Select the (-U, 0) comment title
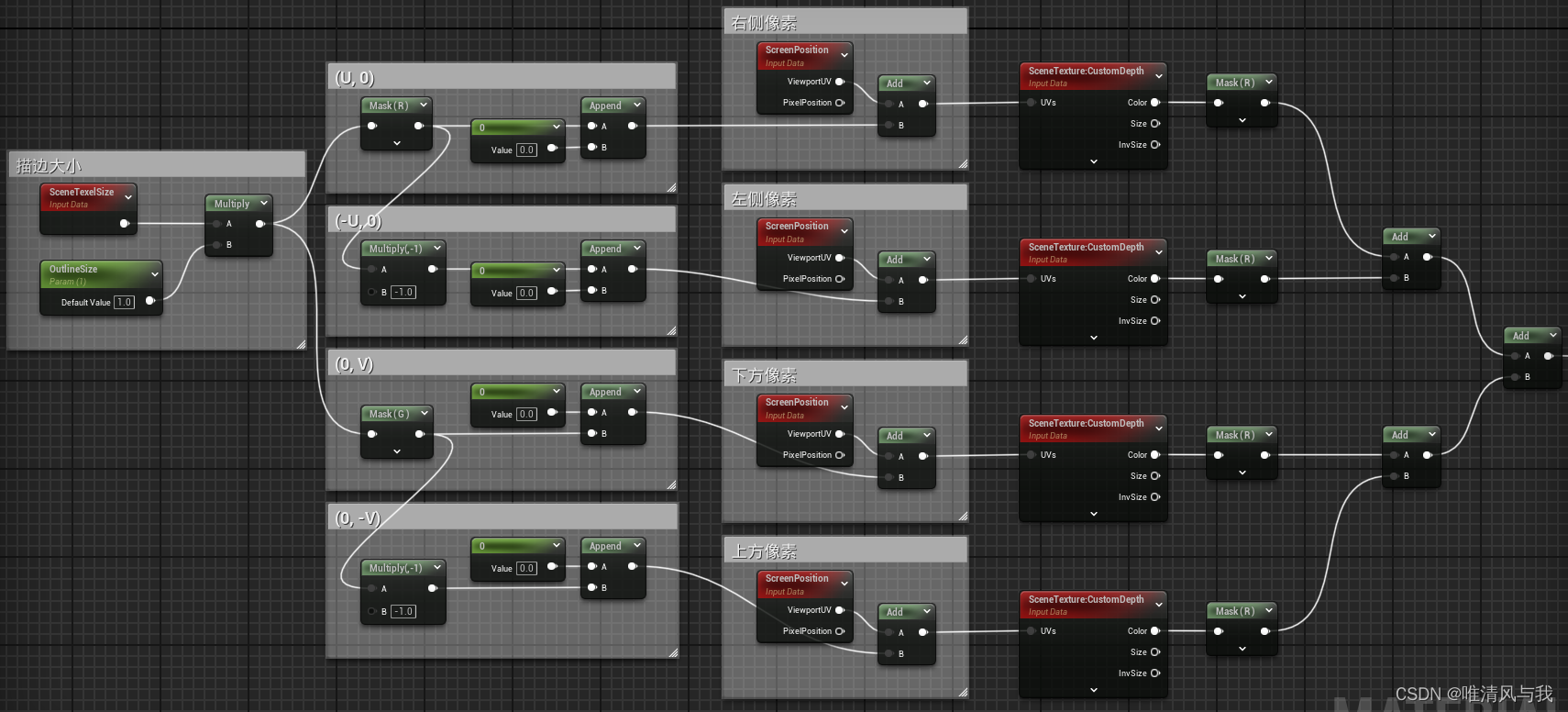This screenshot has height=712, width=1568. [x=359, y=220]
